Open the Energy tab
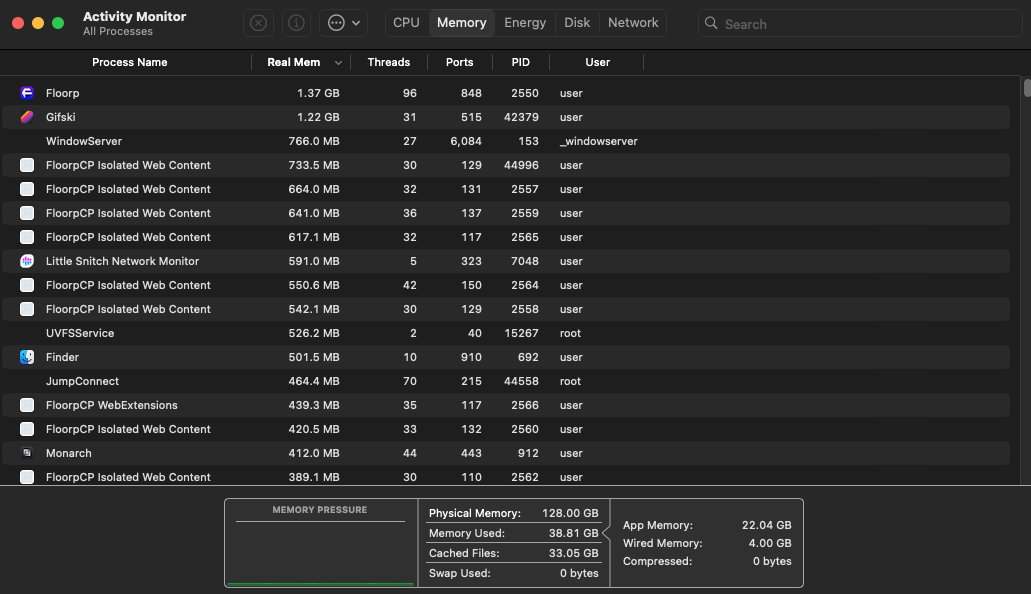The image size is (1031, 594). [525, 23]
